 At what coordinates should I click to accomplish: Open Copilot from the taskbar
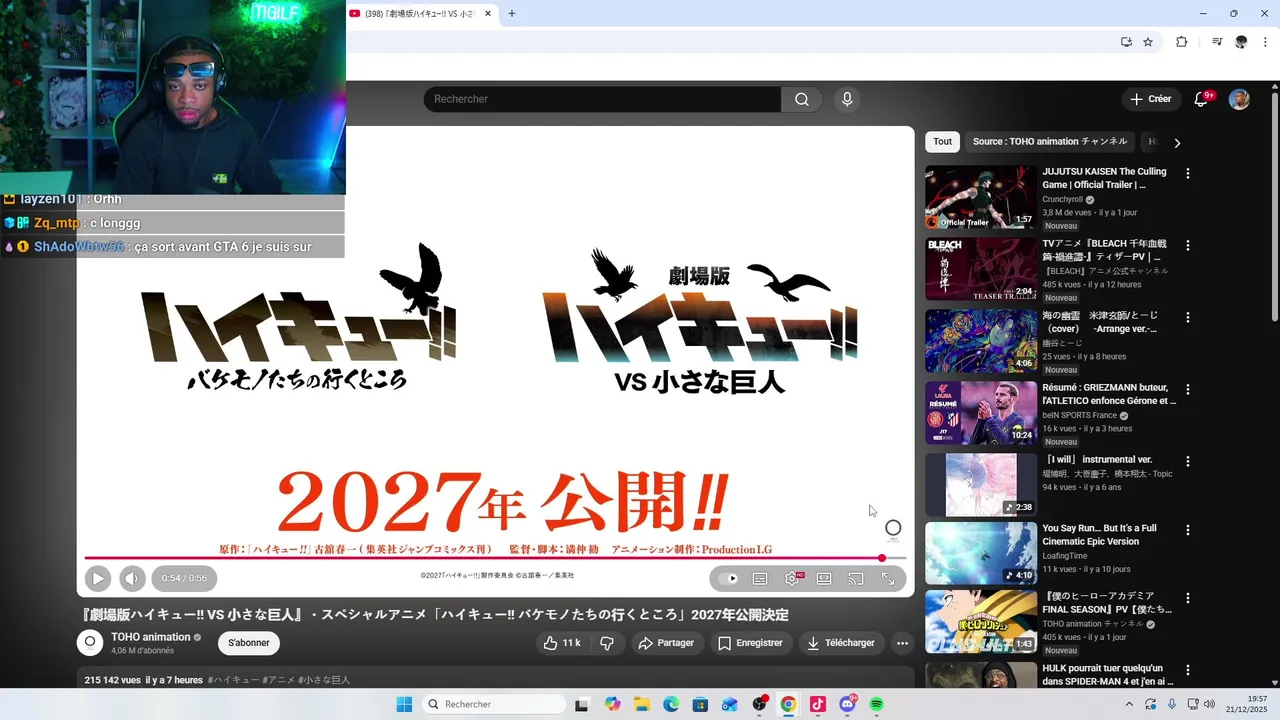(612, 704)
